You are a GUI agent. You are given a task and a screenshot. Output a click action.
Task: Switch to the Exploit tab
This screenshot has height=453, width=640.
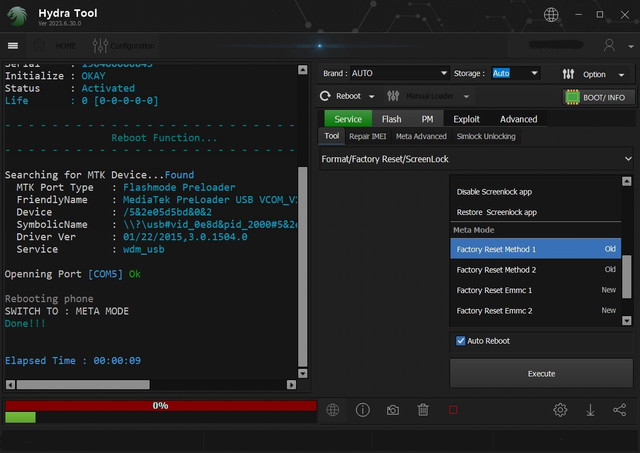[x=466, y=119]
